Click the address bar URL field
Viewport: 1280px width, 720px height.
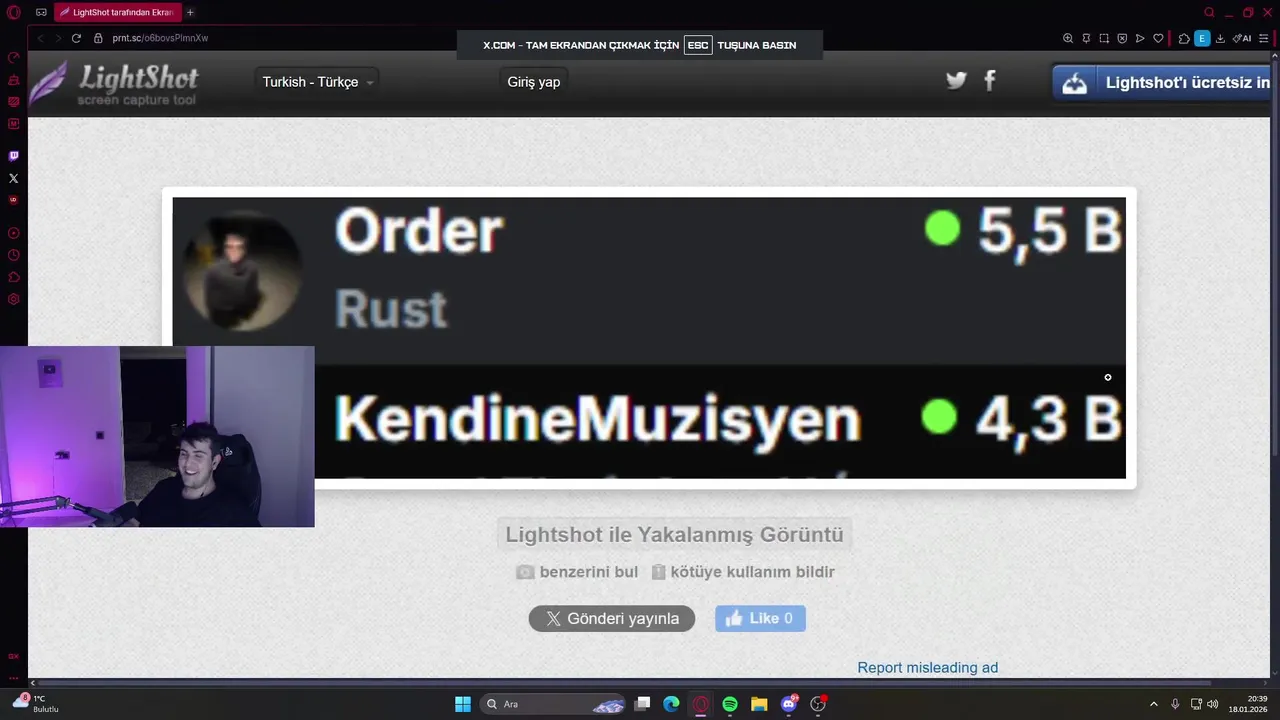(160, 38)
